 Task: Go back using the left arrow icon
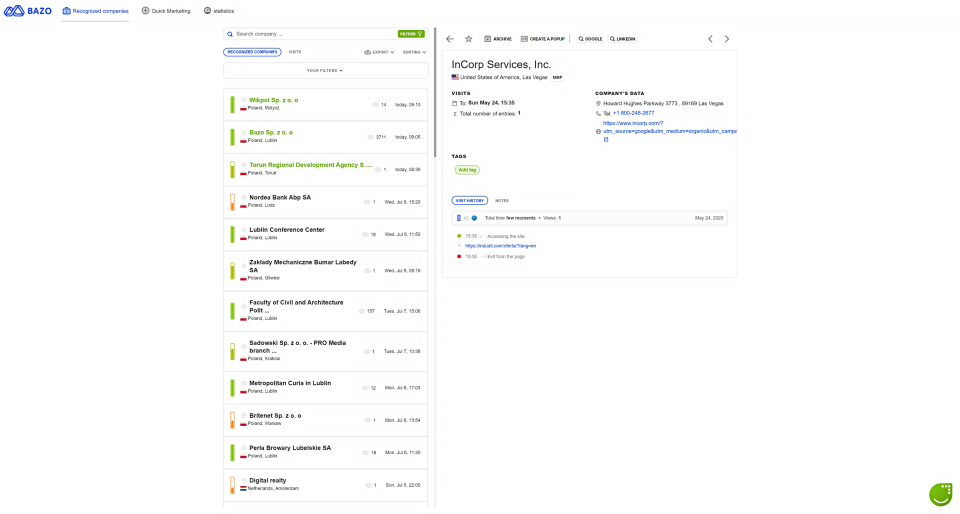450,39
